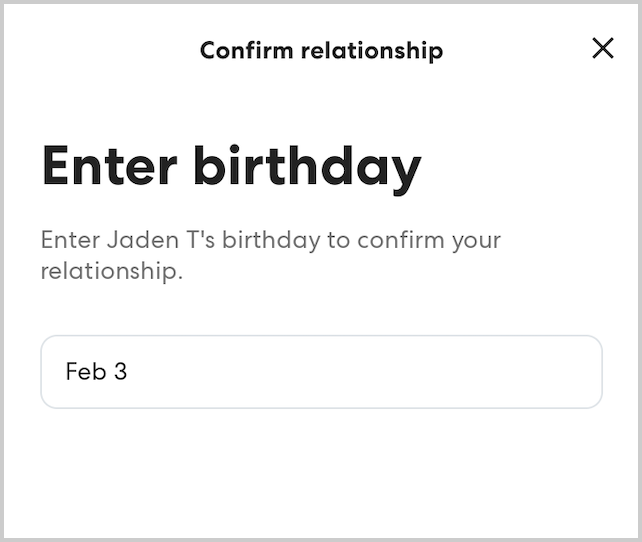Click the X icon at top right
Viewport: 642px width, 542px height.
pyautogui.click(x=603, y=48)
